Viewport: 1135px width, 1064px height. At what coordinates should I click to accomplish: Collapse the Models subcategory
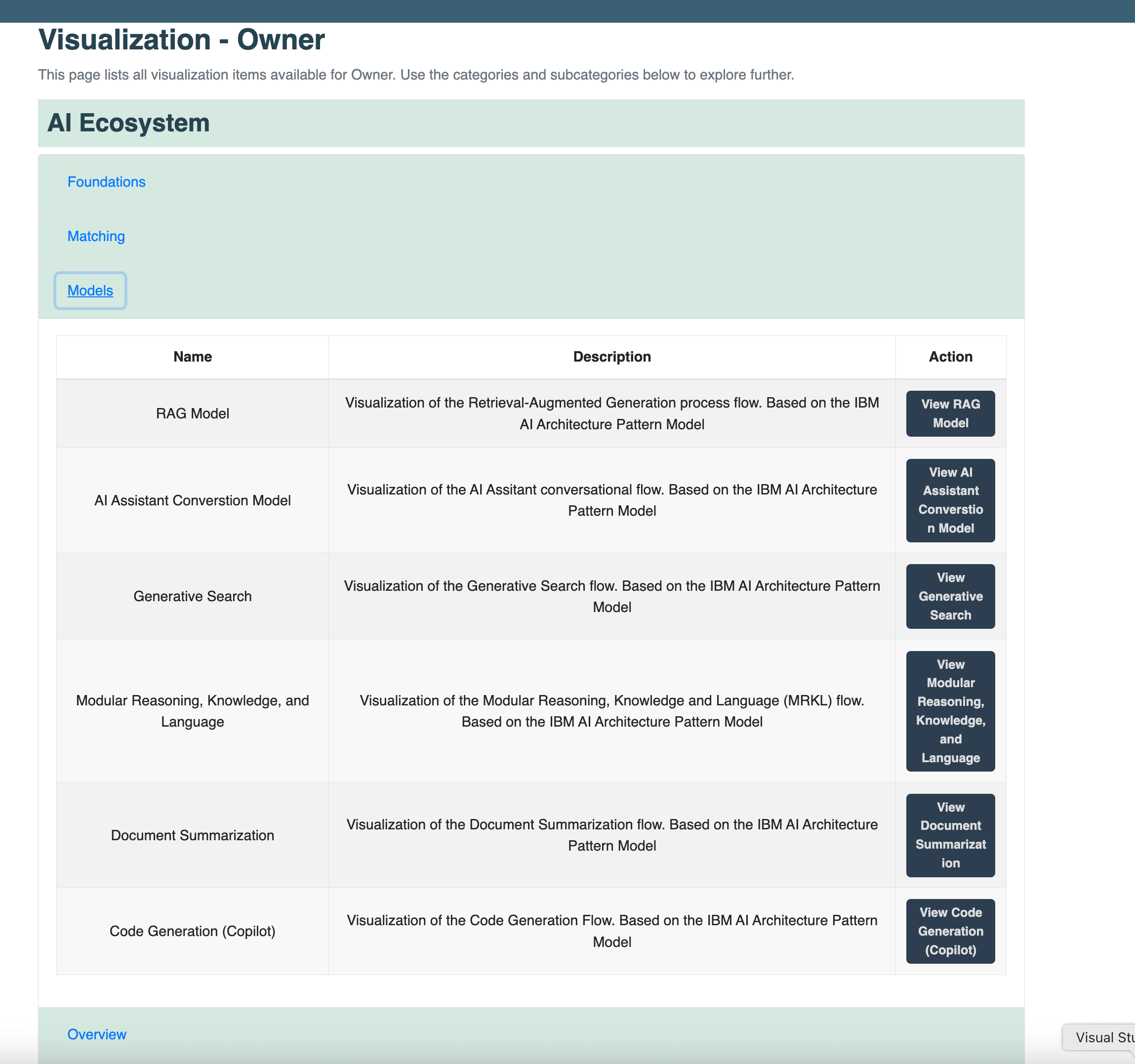click(90, 290)
